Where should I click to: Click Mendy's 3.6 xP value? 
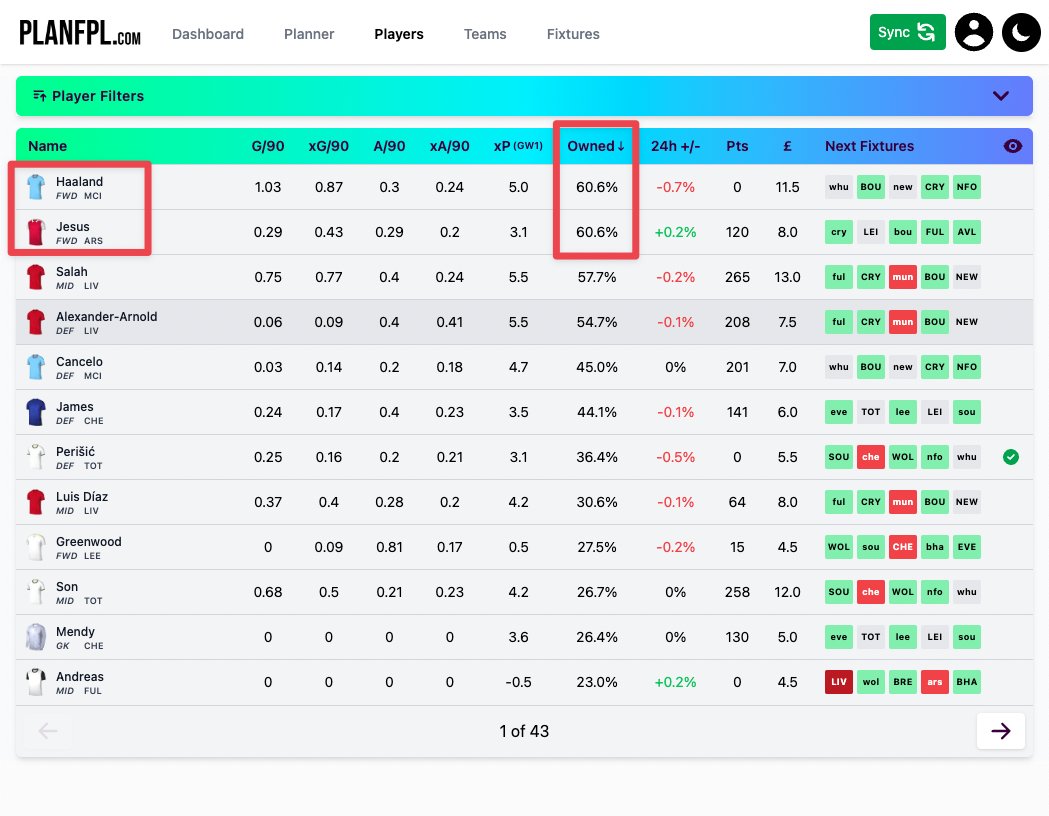518,637
